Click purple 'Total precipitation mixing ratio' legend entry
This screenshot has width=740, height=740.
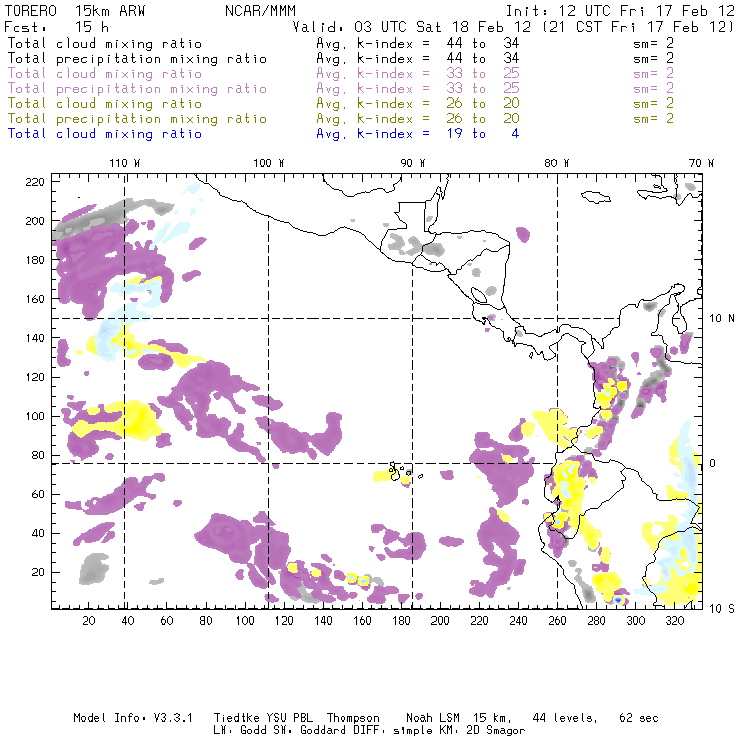[137, 89]
